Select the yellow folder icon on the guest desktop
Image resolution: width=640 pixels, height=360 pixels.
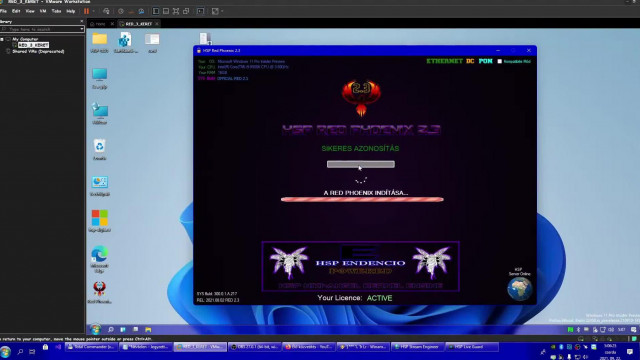pyautogui.click(x=100, y=40)
